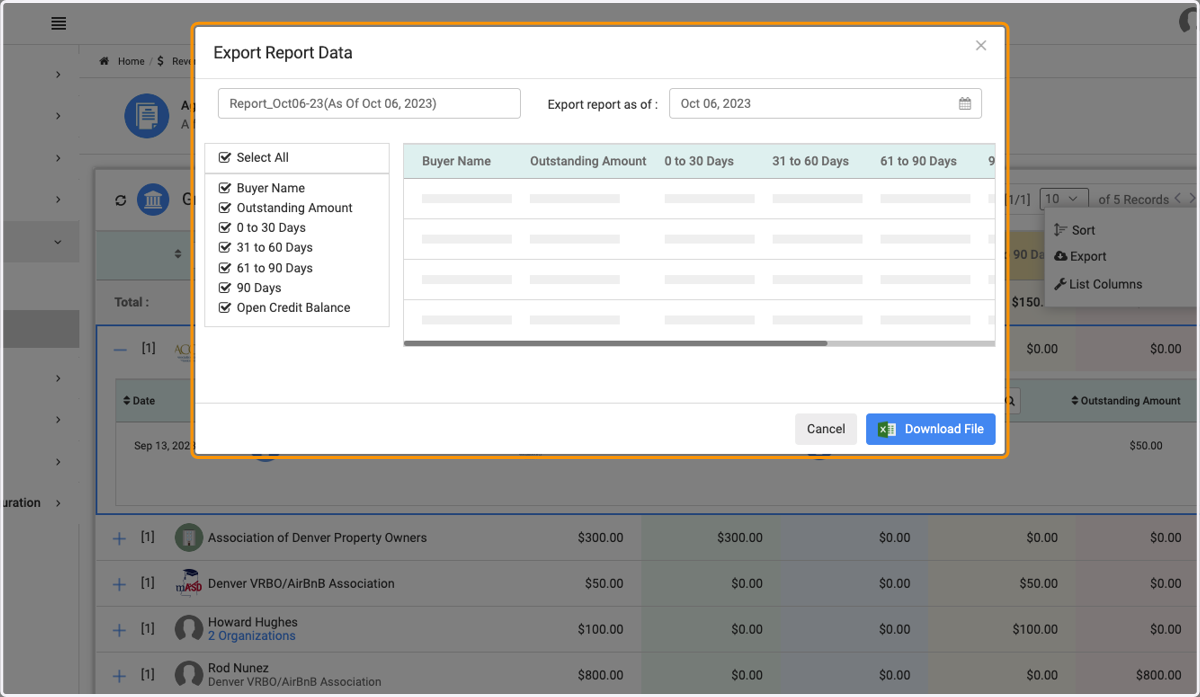This screenshot has height=697, width=1200.
Task: Expand the Association of Denver Property Owners row
Action: (119, 539)
